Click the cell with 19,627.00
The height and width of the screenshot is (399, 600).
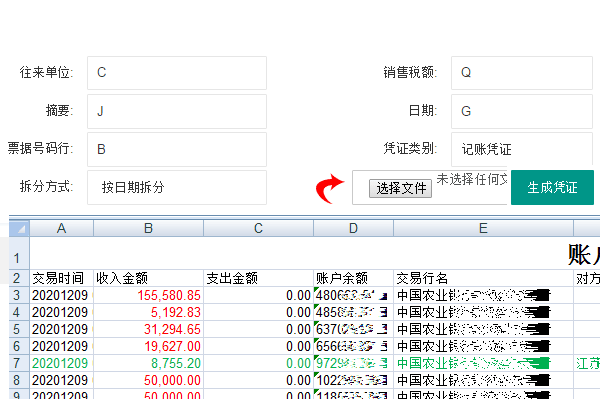(x=148, y=346)
